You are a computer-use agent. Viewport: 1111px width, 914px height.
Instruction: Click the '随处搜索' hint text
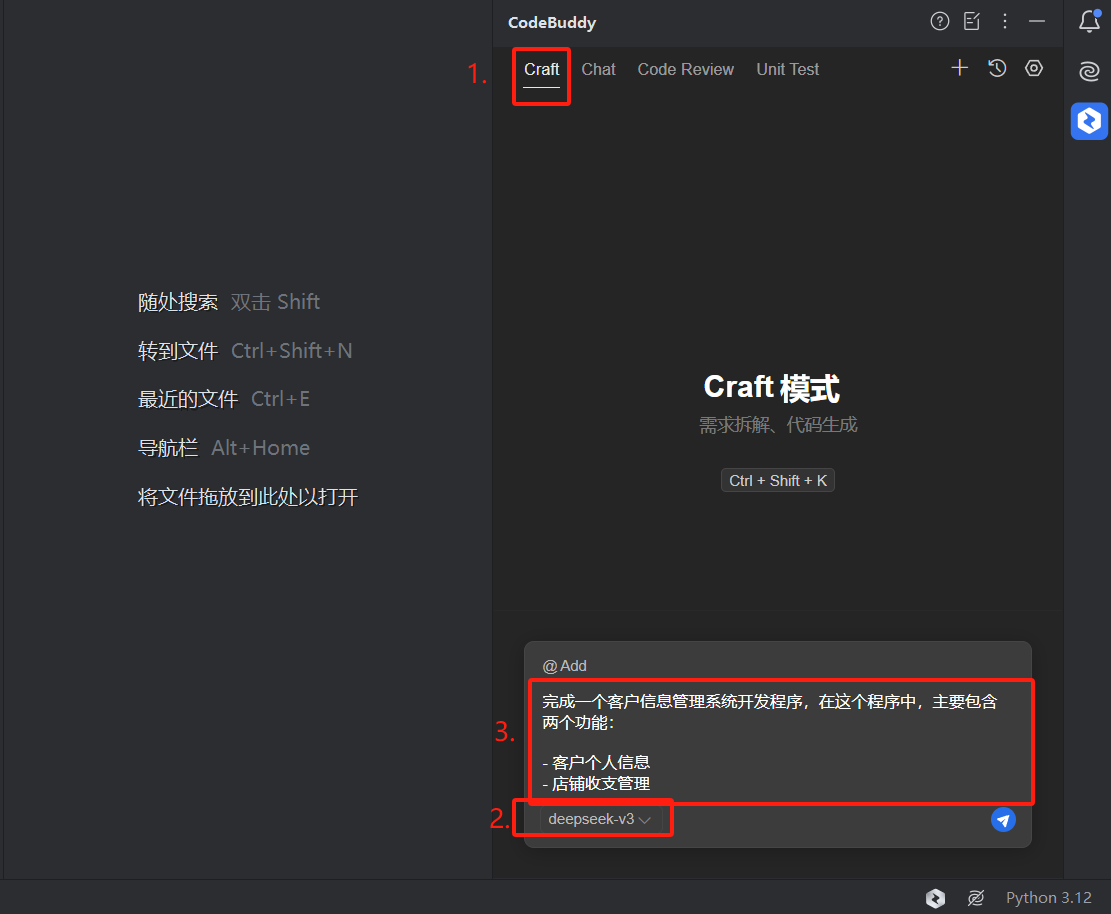point(178,302)
